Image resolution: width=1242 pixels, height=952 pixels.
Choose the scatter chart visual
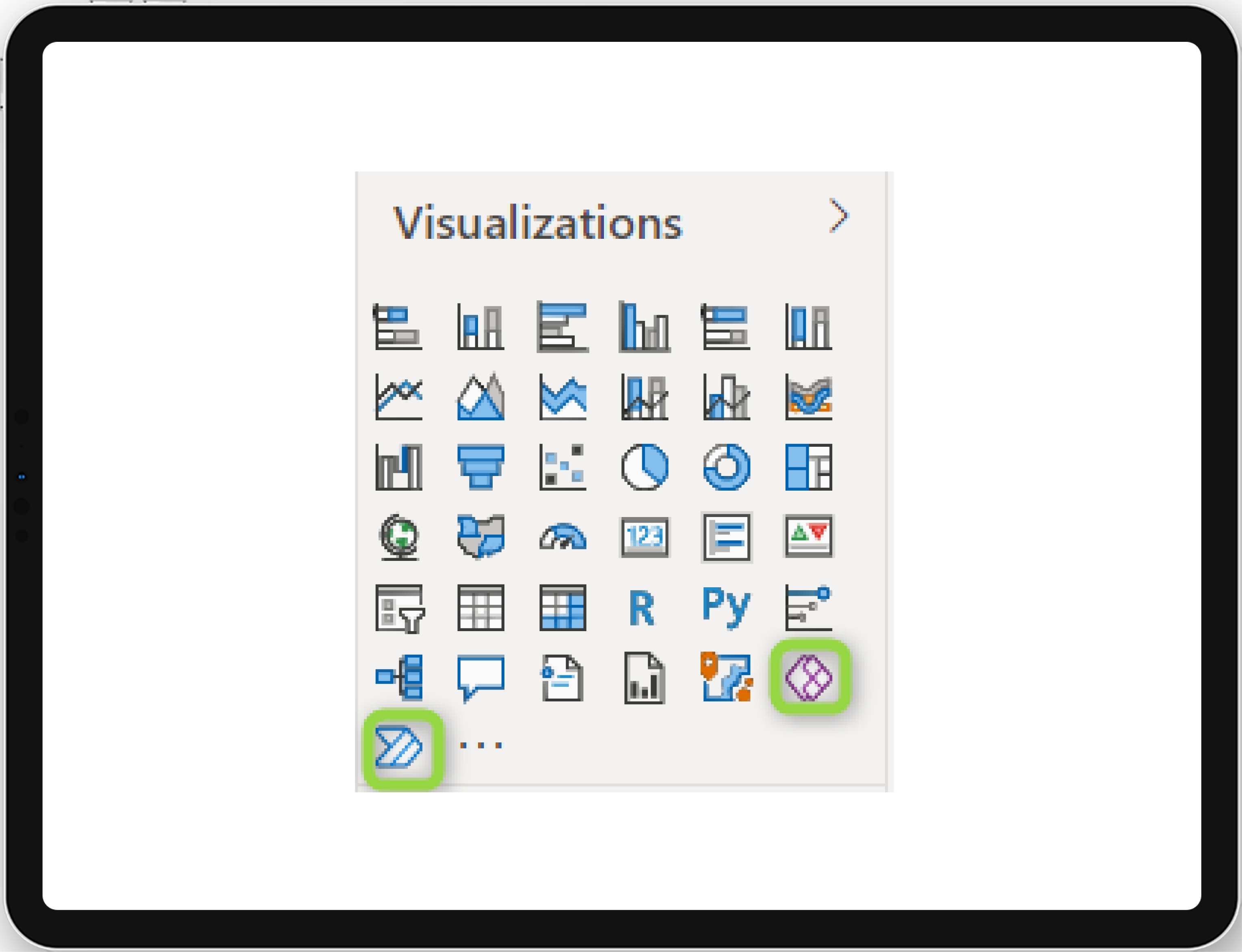tap(563, 467)
